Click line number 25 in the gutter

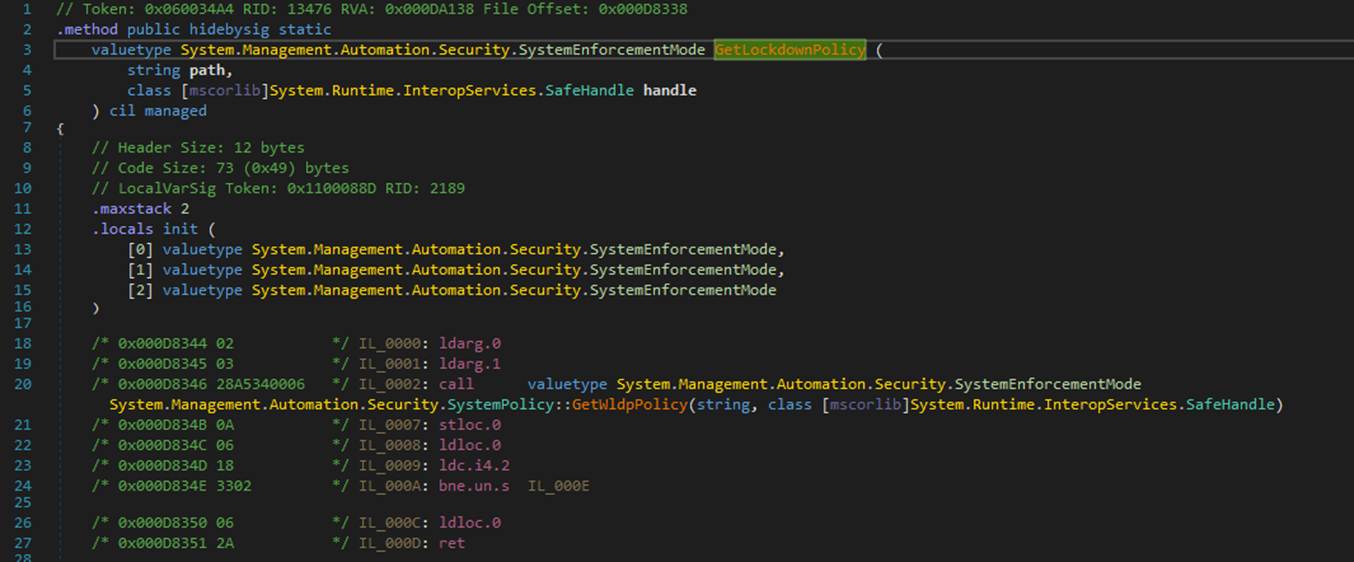click(22, 502)
